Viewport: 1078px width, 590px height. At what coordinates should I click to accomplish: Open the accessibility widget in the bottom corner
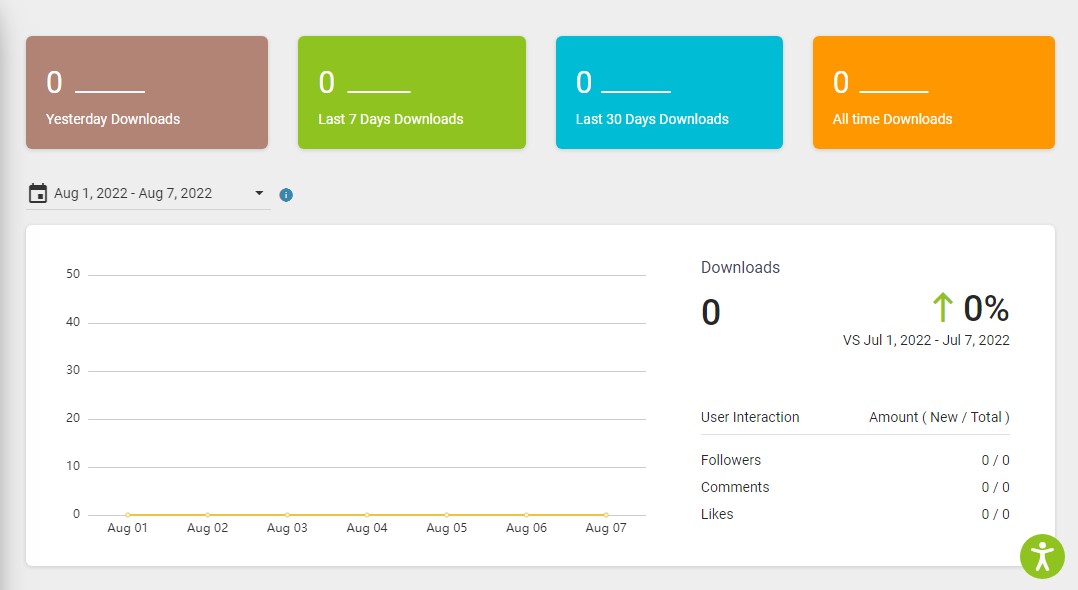click(x=1042, y=556)
